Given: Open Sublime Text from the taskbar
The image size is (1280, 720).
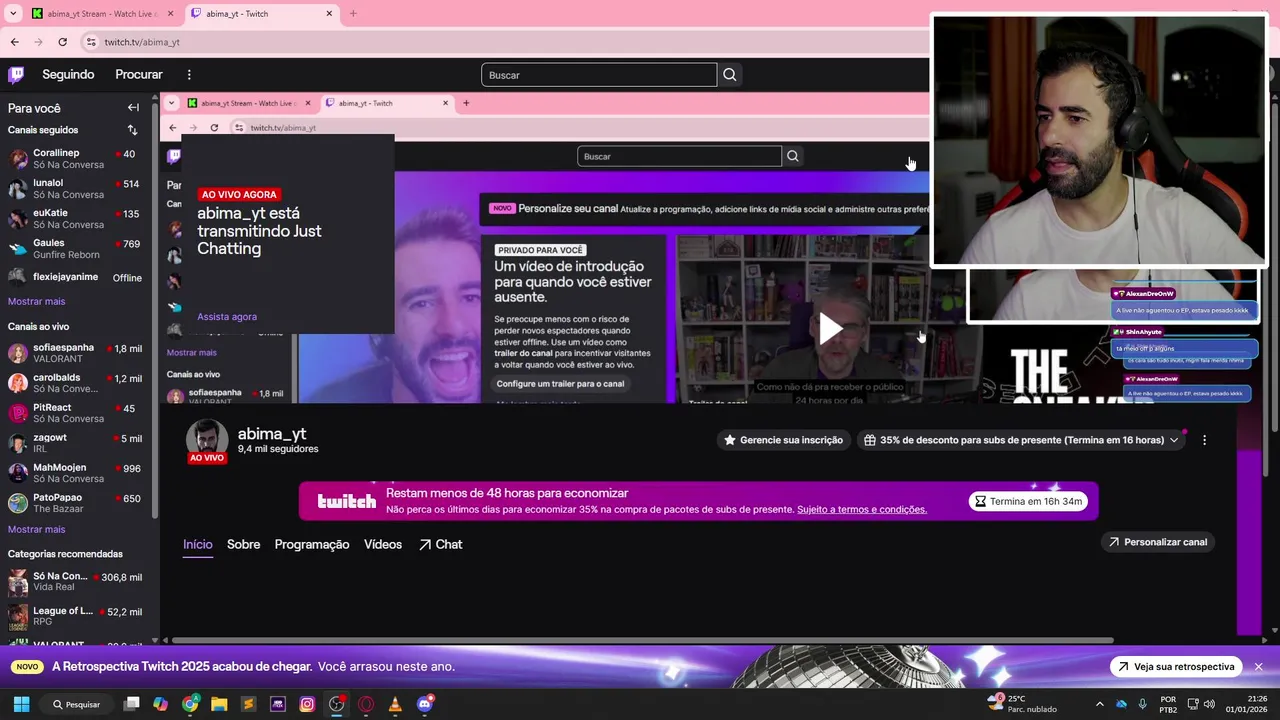Looking at the screenshot, I should [248, 704].
